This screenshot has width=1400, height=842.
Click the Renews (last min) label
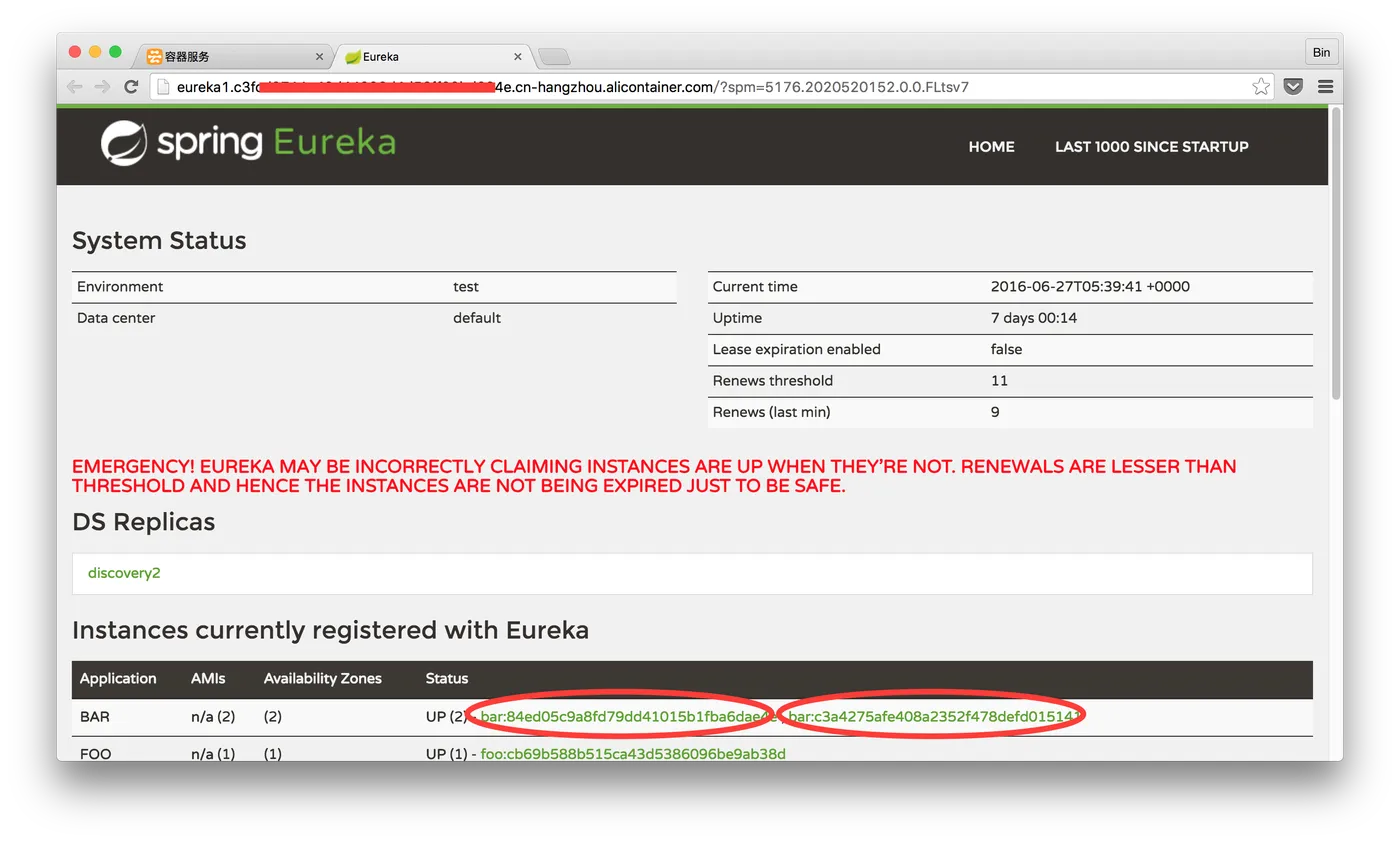click(x=772, y=412)
